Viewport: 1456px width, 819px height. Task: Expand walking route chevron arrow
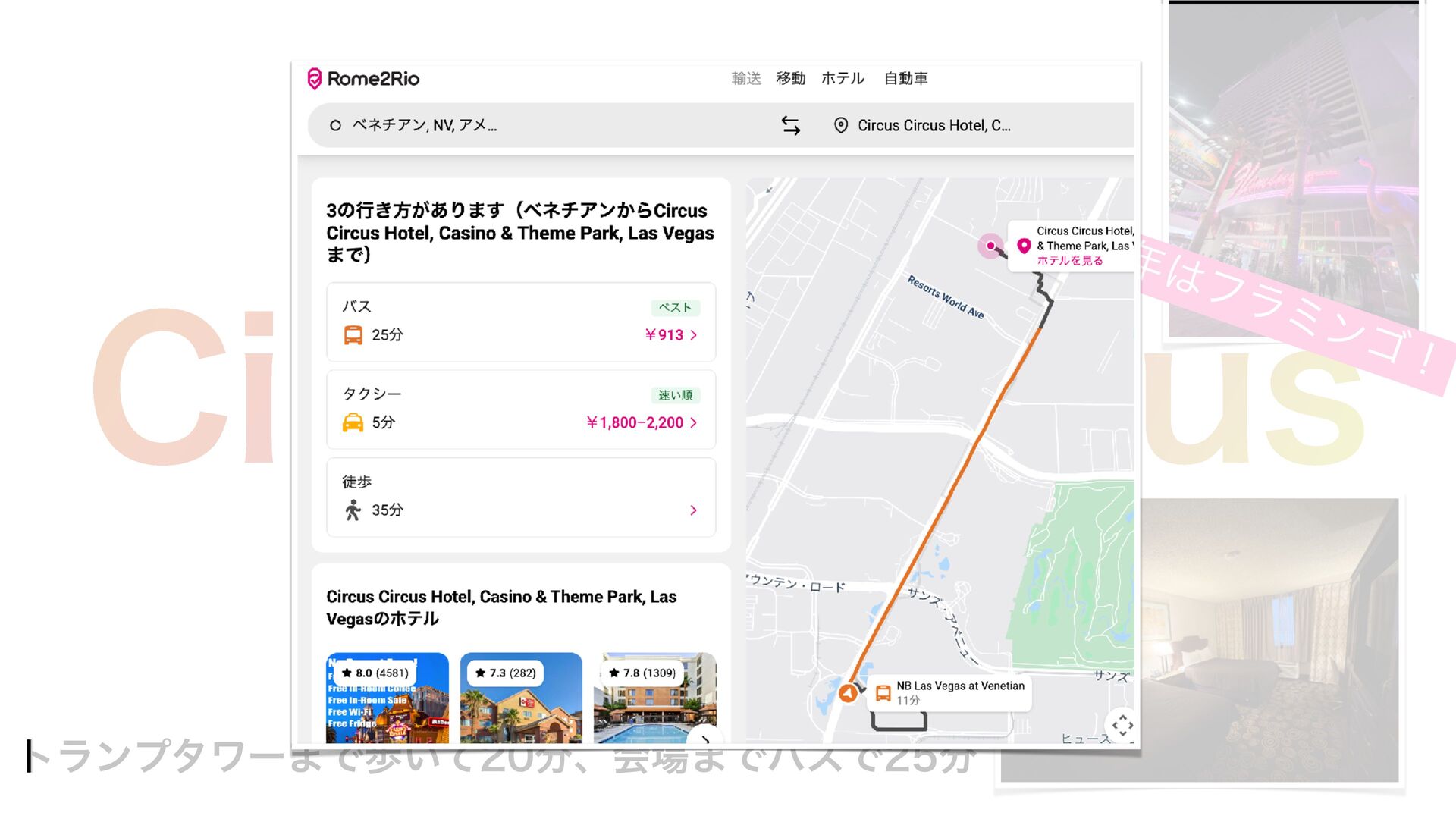click(x=693, y=510)
